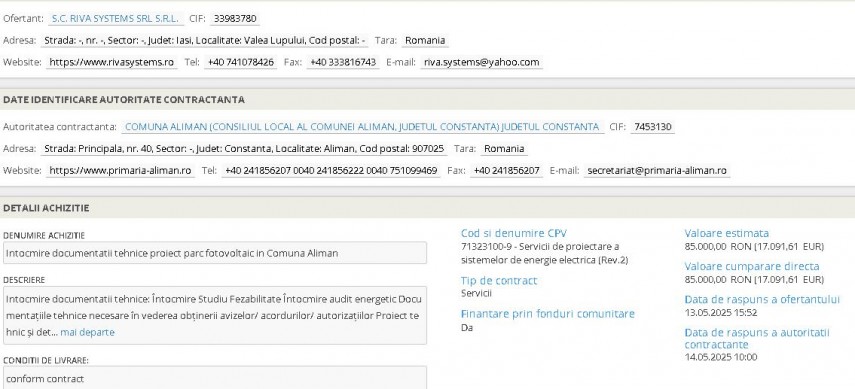Screen dimensions: 855x389
Task: Click the 'Valoare estimata' heading
Action: 726,234
